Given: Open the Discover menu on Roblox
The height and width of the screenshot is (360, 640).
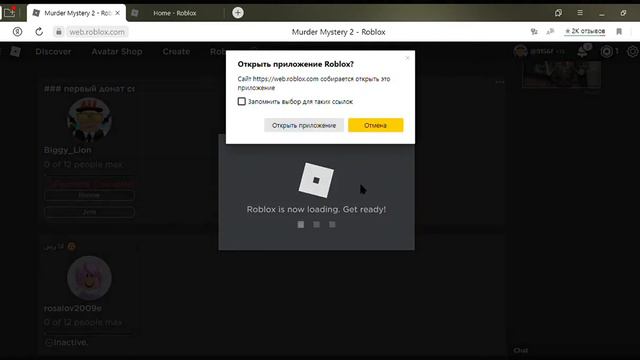Looking at the screenshot, I should pyautogui.click(x=53, y=51).
